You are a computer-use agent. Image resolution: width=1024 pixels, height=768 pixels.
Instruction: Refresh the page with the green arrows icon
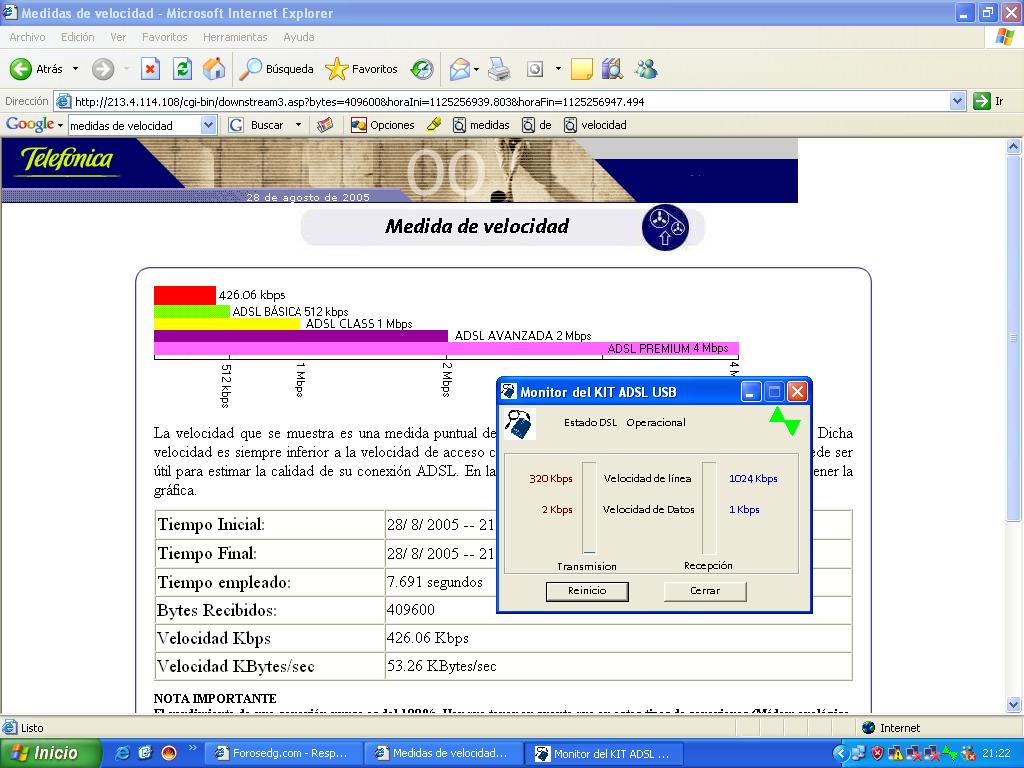182,69
